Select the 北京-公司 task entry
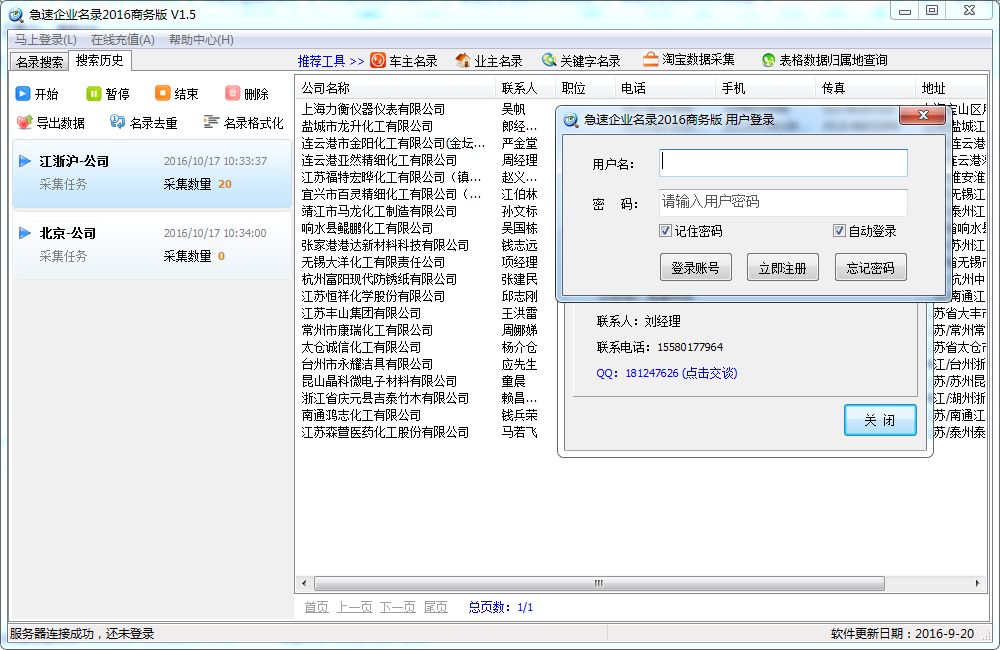1000x650 pixels. (150, 244)
